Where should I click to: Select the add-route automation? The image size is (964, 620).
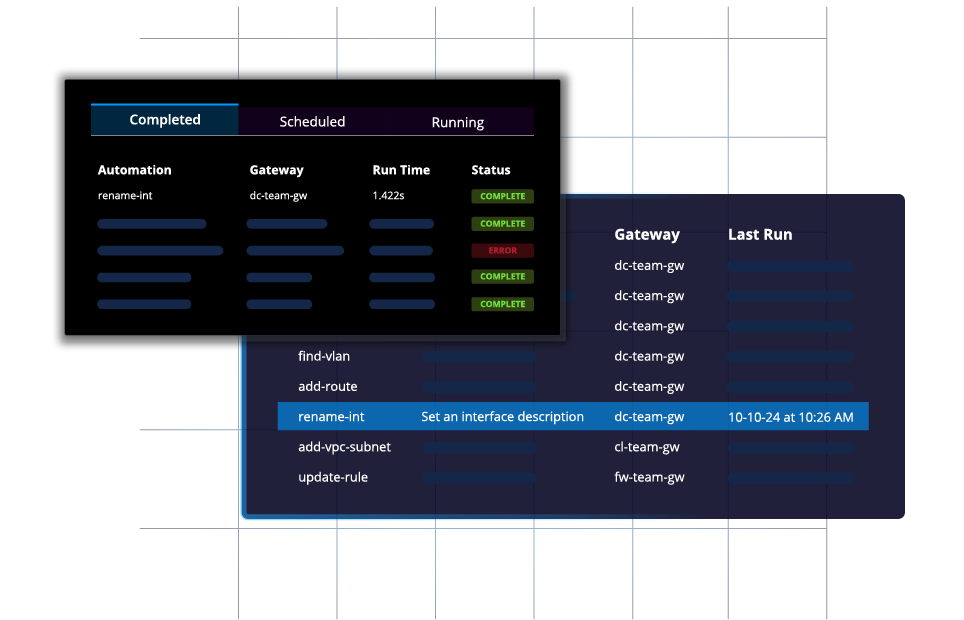click(x=327, y=386)
